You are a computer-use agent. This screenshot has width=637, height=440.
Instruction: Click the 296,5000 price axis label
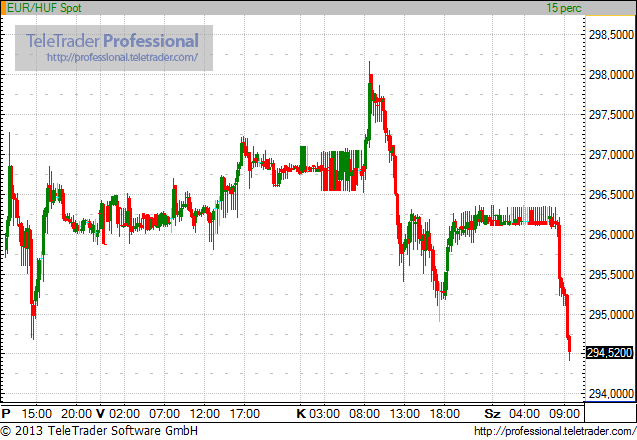tap(611, 195)
